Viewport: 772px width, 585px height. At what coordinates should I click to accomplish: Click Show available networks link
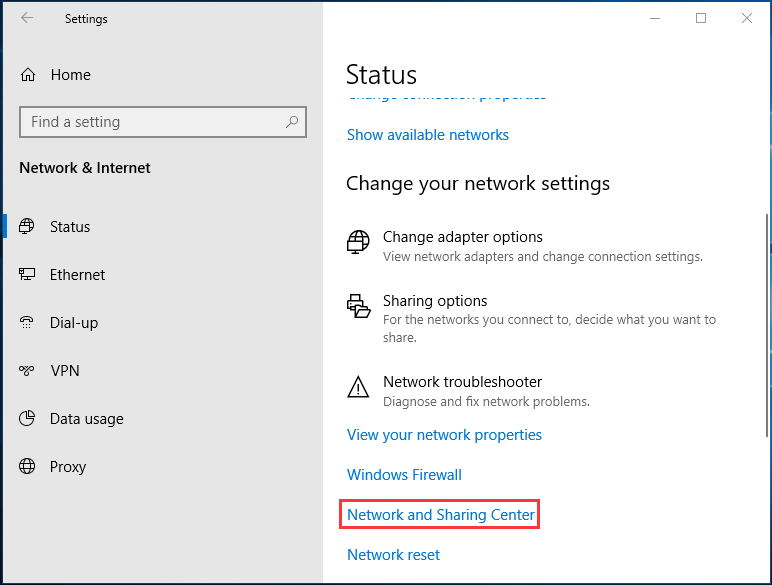(x=428, y=135)
